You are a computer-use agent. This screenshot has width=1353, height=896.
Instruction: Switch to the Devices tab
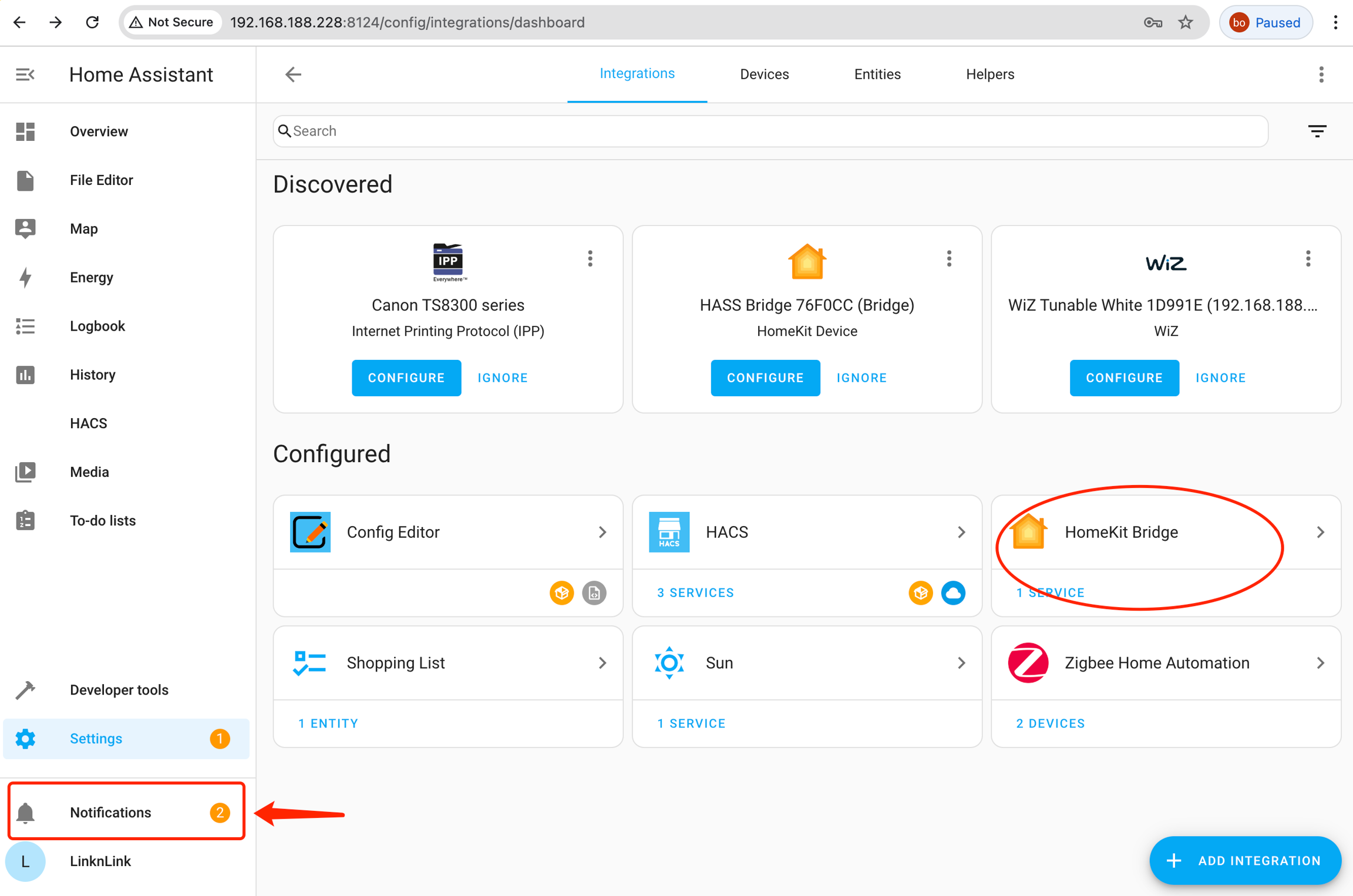(x=764, y=75)
